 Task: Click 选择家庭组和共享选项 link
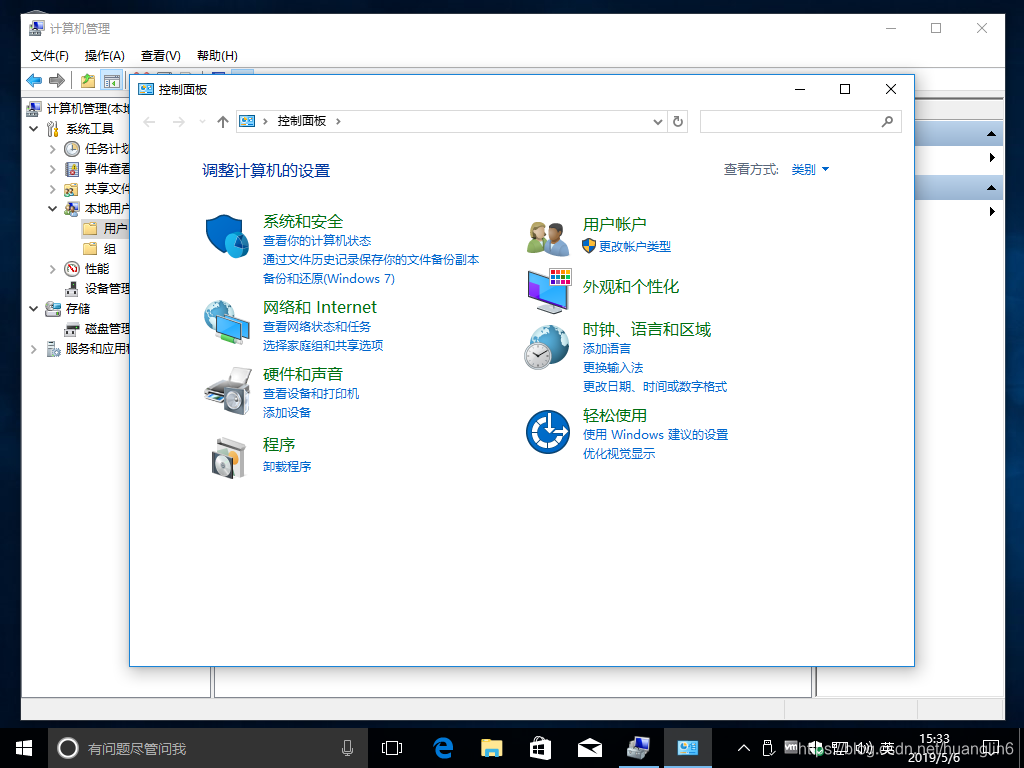pos(323,345)
